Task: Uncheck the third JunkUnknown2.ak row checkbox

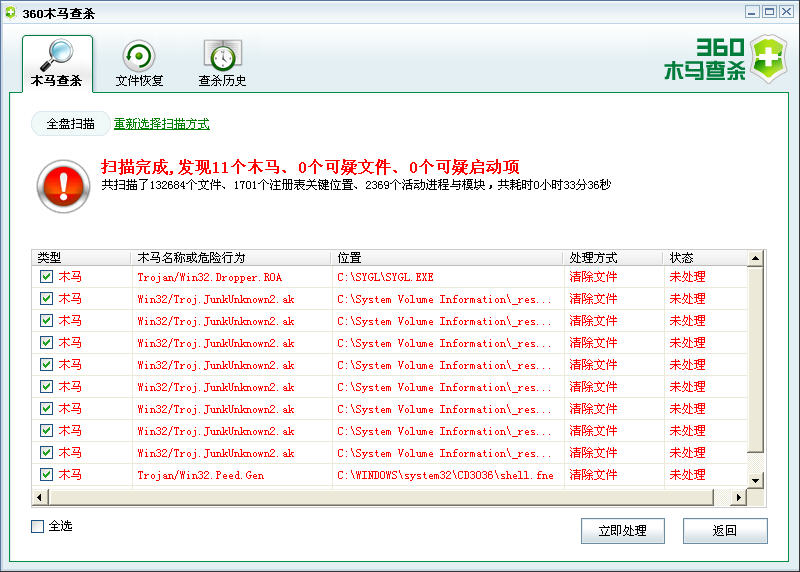Action: click(x=46, y=342)
